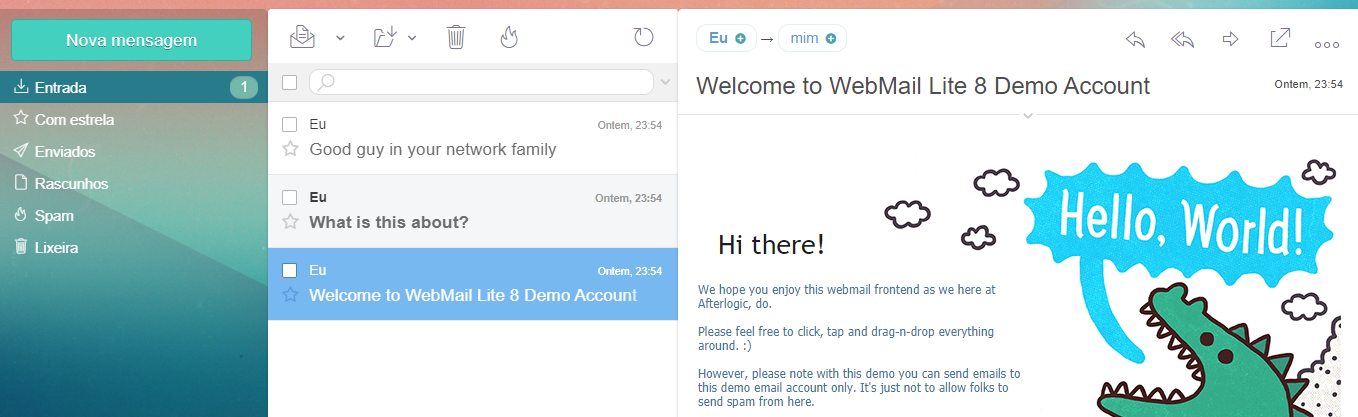Reply to the open message

(1135, 39)
